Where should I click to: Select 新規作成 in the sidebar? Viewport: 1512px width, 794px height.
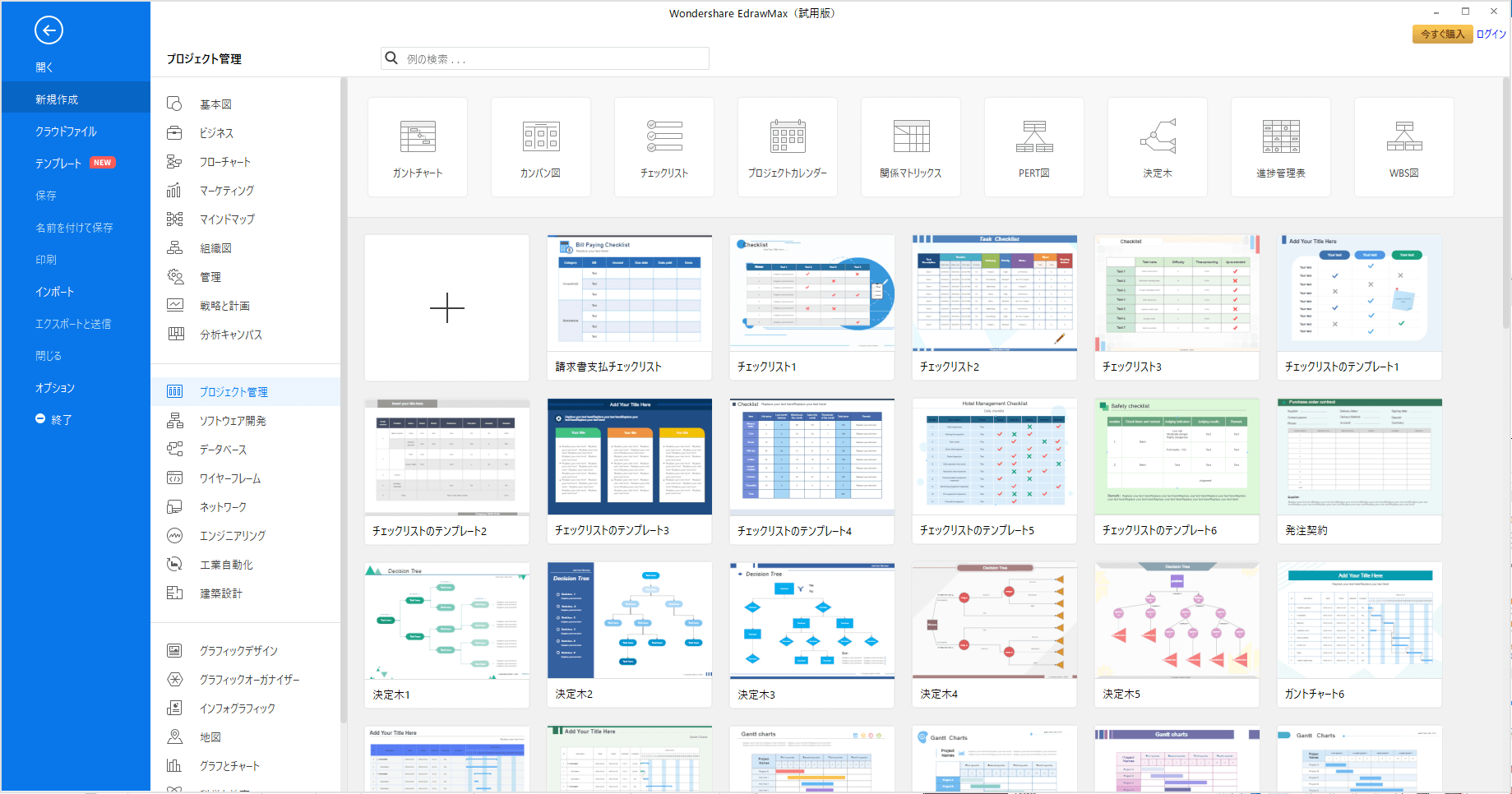tap(76, 99)
